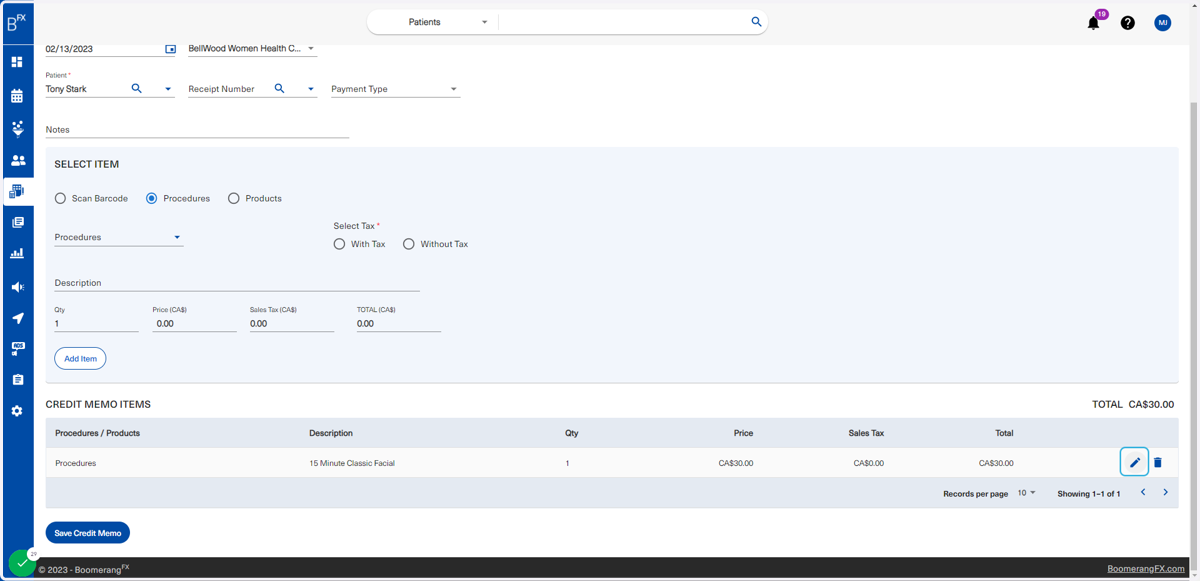The image size is (1200, 581).
Task: Open the marketing megaphone sidebar icon
Action: pyautogui.click(x=17, y=287)
